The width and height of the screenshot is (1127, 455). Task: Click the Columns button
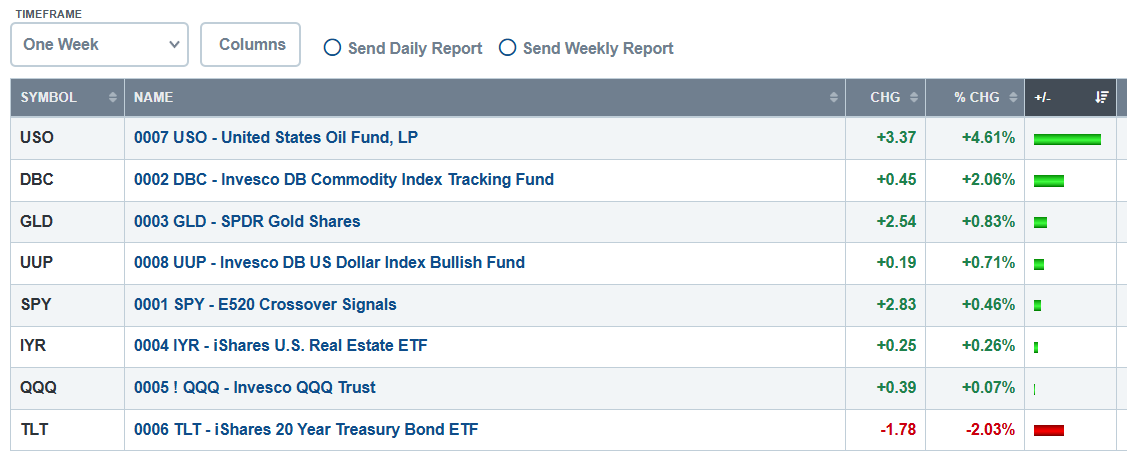[250, 45]
